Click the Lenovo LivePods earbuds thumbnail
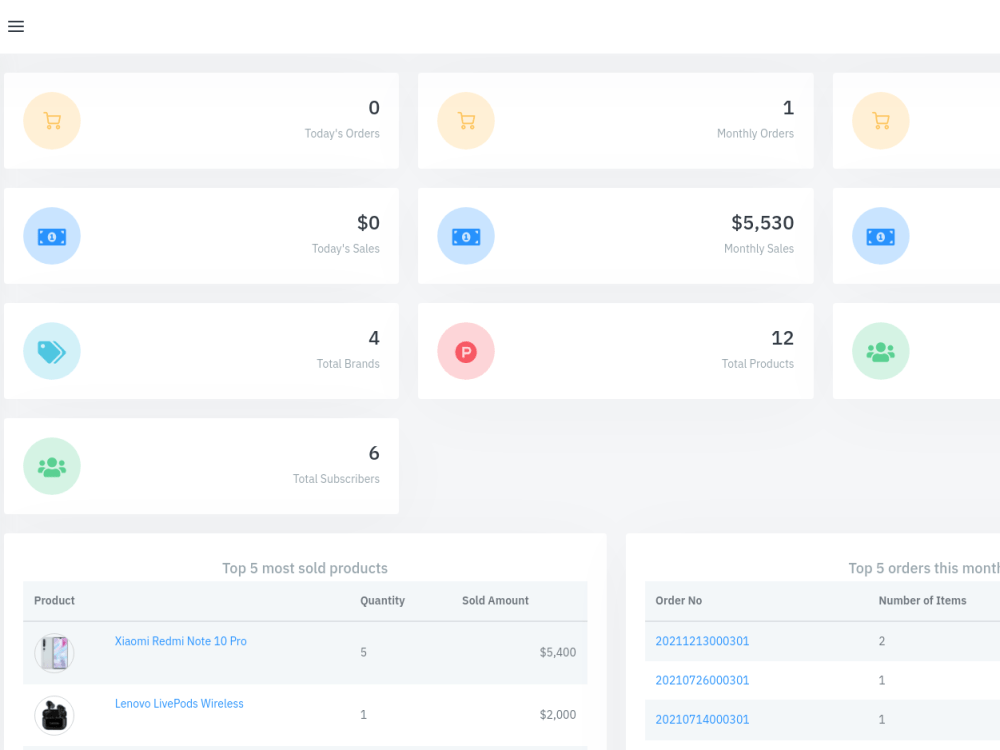1000x750 pixels. pyautogui.click(x=54, y=715)
